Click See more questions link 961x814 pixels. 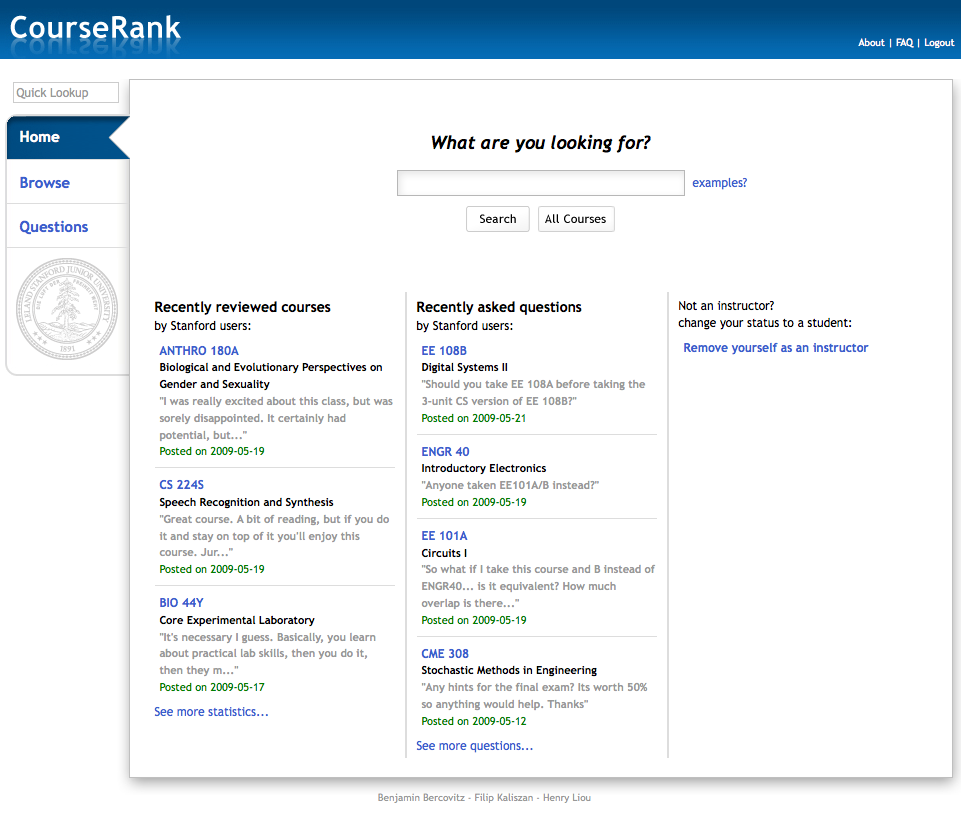474,746
